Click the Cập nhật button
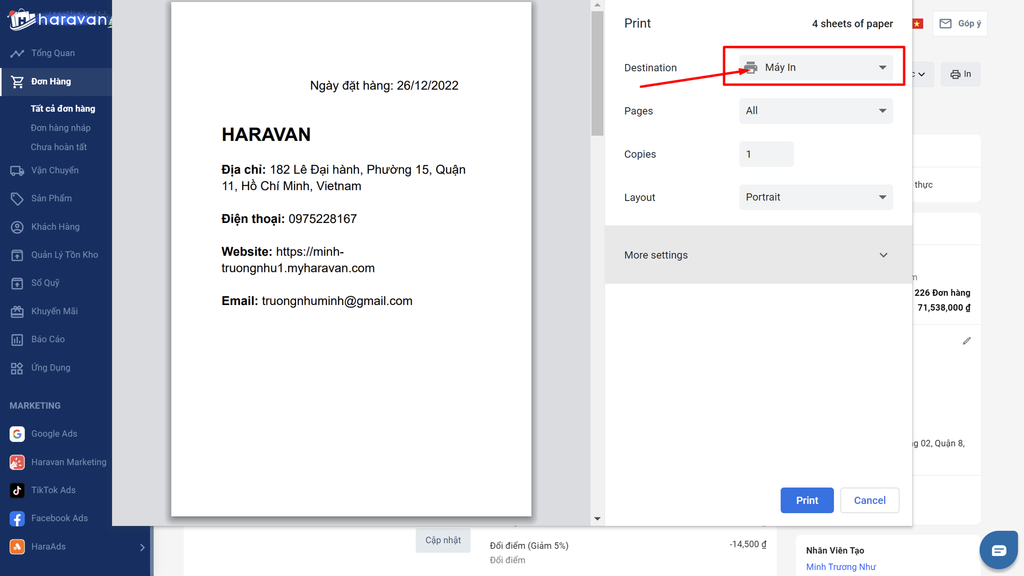1024x576 pixels. click(443, 540)
